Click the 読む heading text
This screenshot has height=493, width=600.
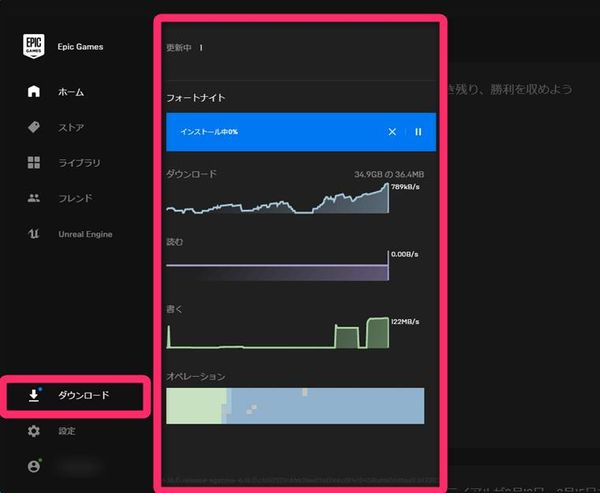[x=175, y=242]
